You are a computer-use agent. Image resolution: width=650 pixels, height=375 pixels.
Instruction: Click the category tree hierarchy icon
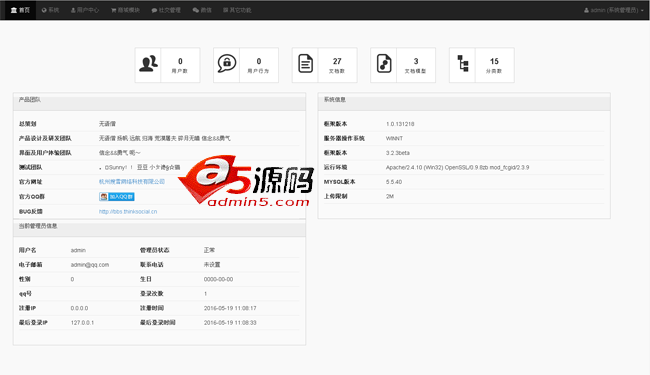(463, 63)
